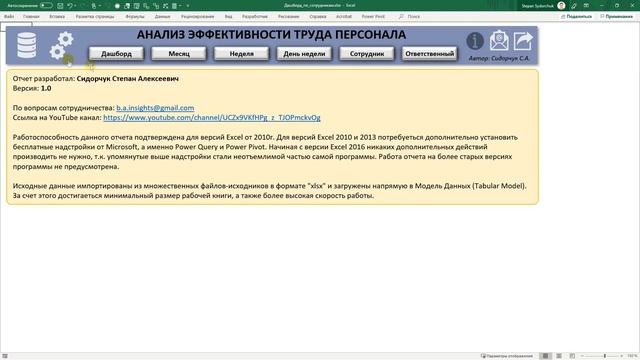Open the Справка ribbon tab
Viewport: 640px width, 360px height.
pyautogui.click(x=318, y=16)
